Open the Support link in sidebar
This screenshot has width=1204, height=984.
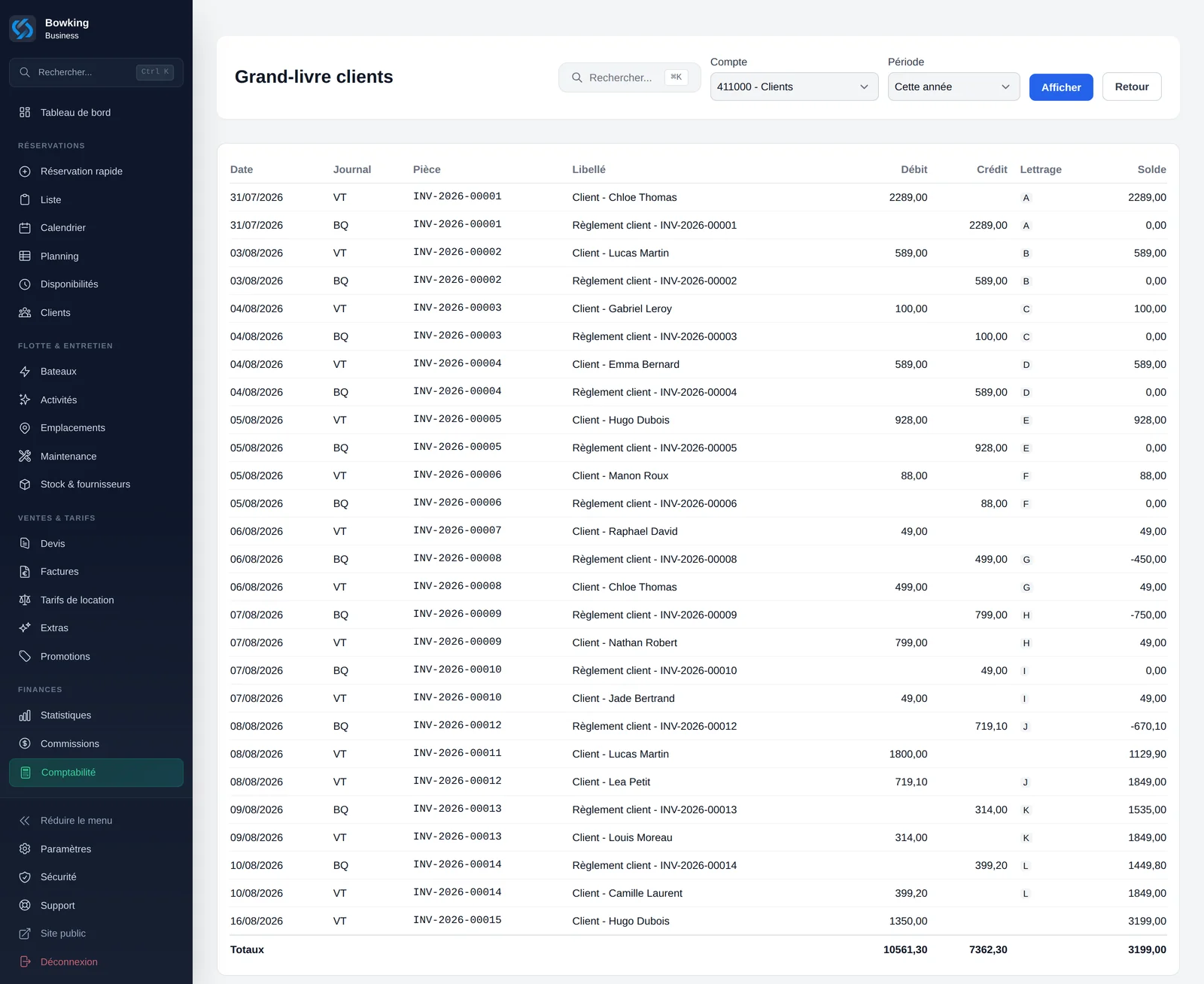(x=96, y=906)
